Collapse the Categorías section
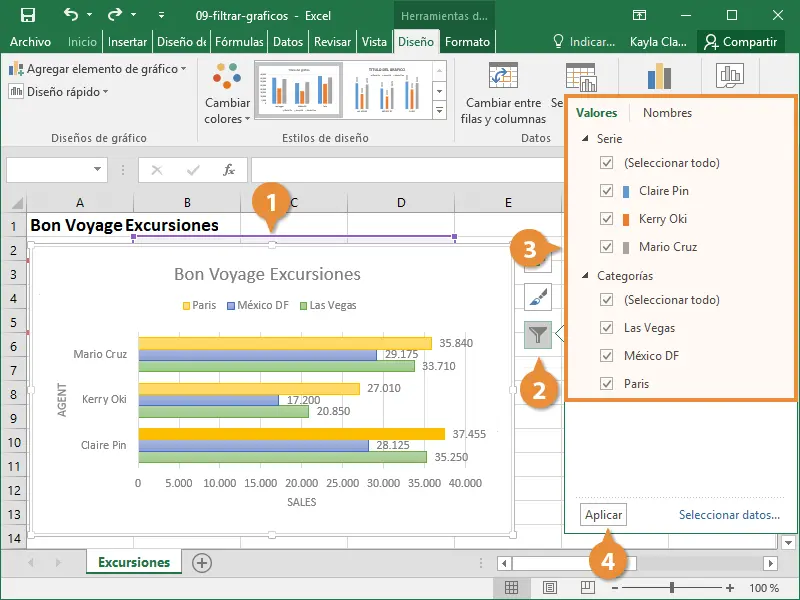This screenshot has width=800, height=600. pos(585,276)
